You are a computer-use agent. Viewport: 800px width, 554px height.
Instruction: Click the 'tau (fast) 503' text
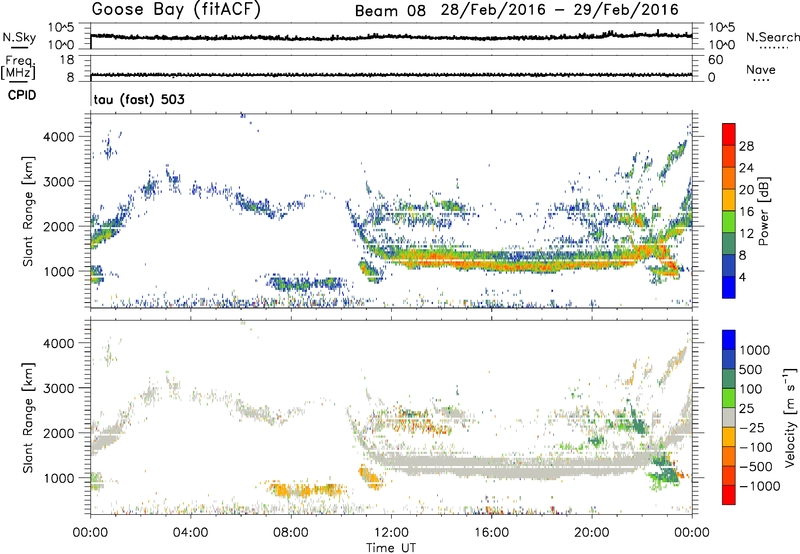pyautogui.click(x=139, y=99)
